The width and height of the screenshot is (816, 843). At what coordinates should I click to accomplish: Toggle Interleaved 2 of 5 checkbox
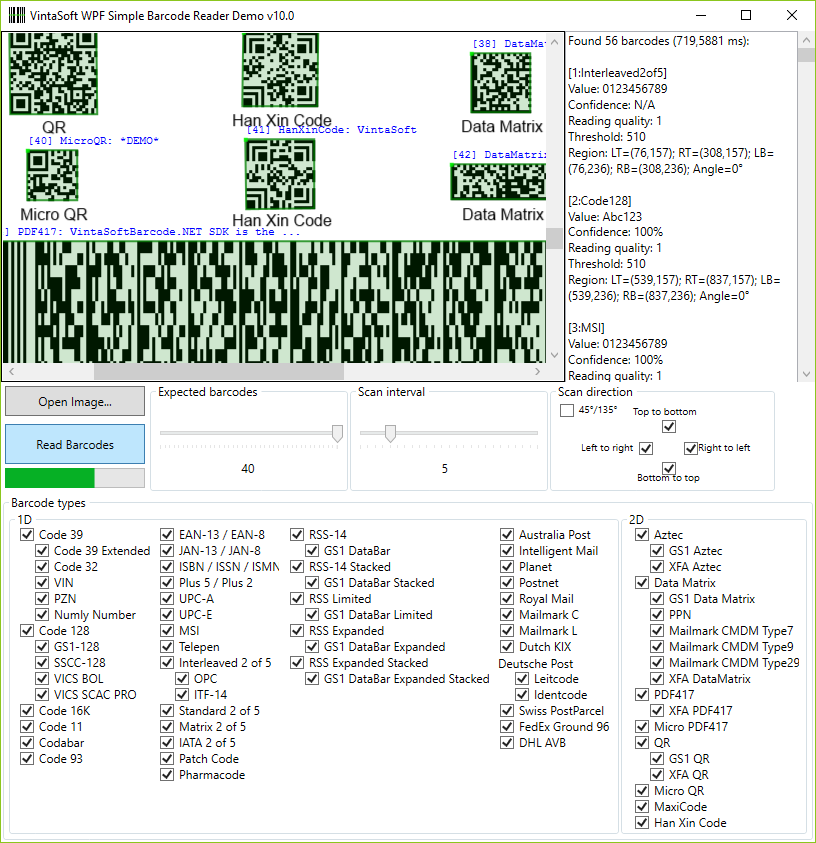click(x=167, y=662)
